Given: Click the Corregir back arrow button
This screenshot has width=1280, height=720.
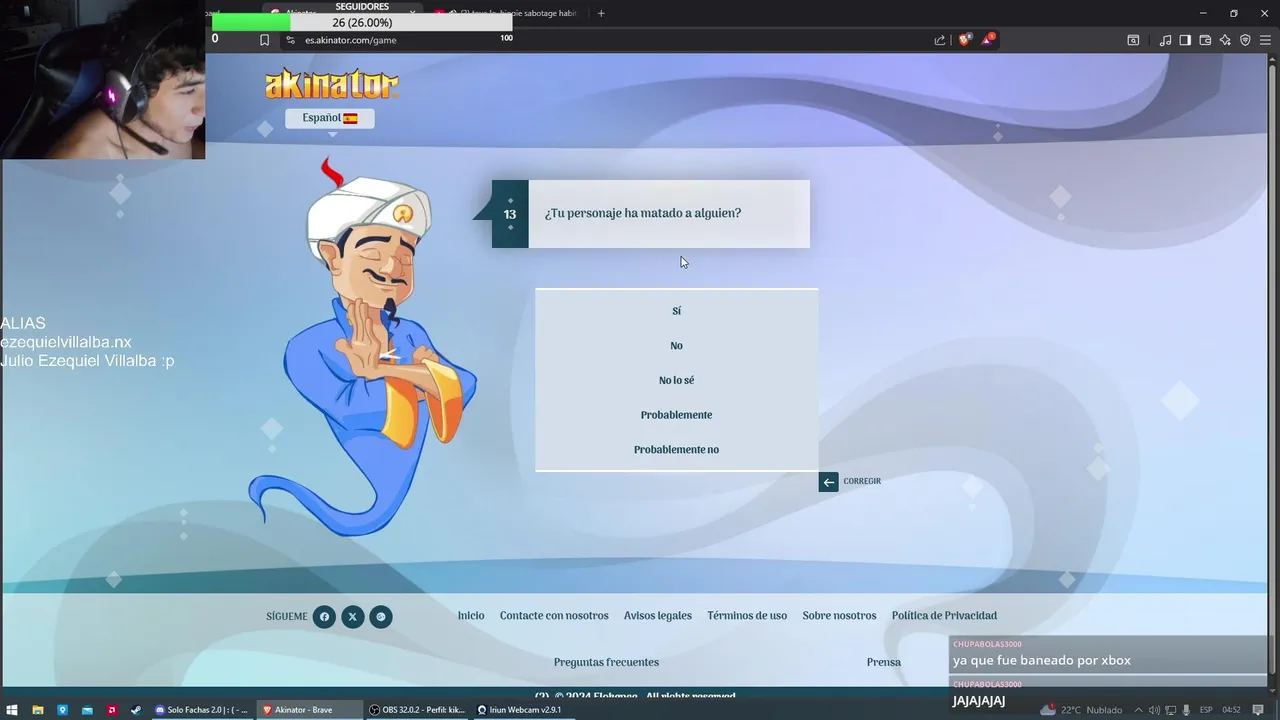Looking at the screenshot, I should (828, 482).
